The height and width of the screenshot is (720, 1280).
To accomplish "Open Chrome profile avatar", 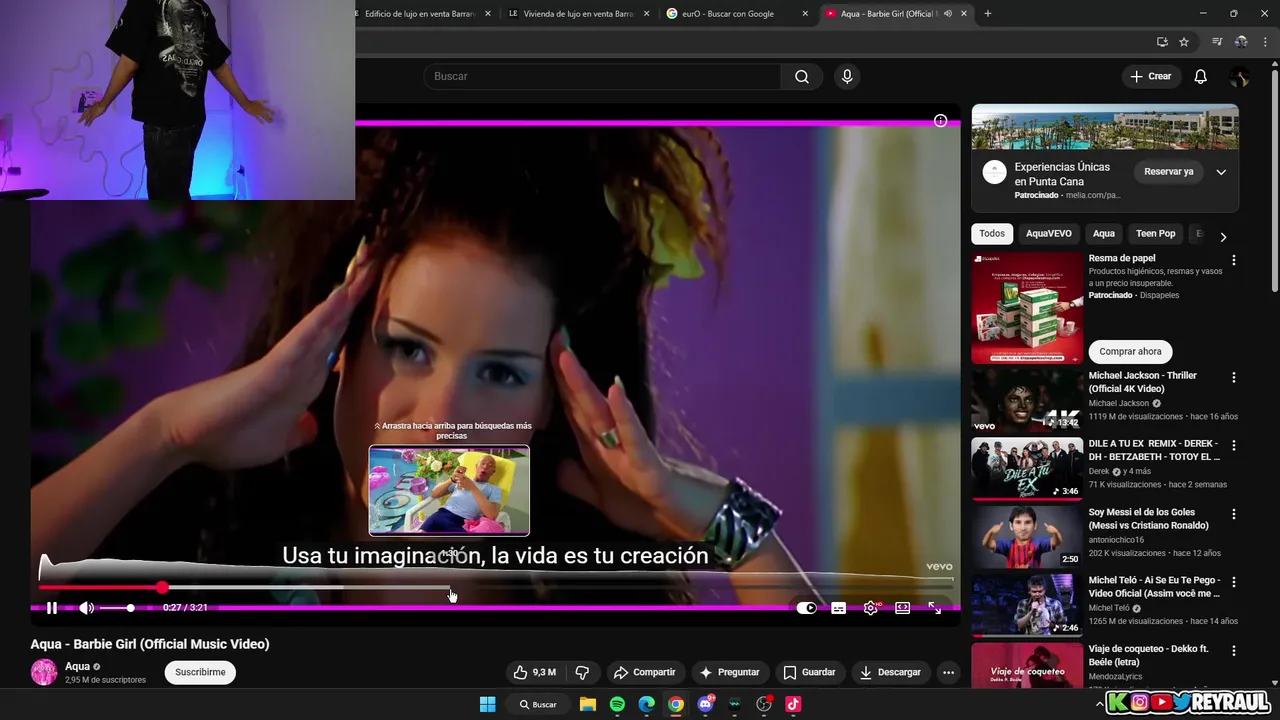I will click(1241, 42).
